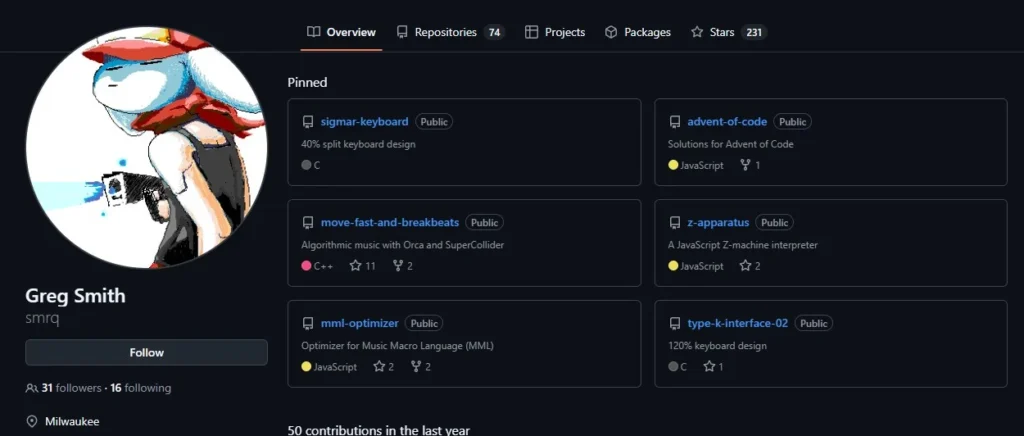Click the book icon beside Overview

click(x=313, y=32)
